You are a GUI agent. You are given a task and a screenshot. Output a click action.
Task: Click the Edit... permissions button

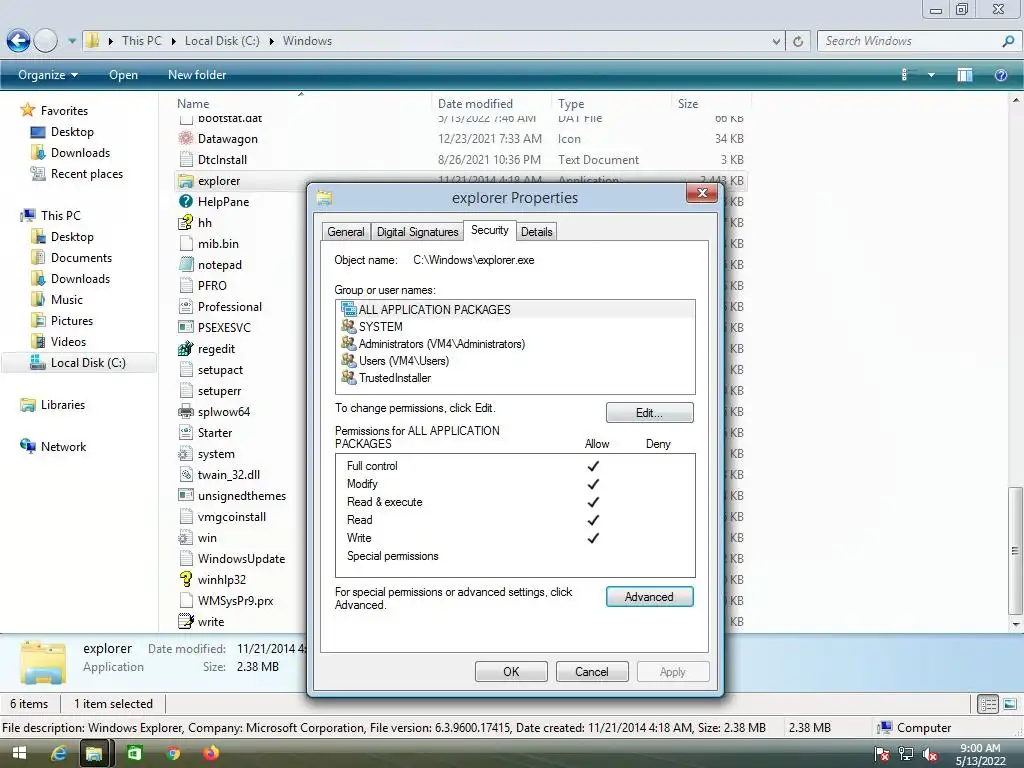pyautogui.click(x=650, y=413)
